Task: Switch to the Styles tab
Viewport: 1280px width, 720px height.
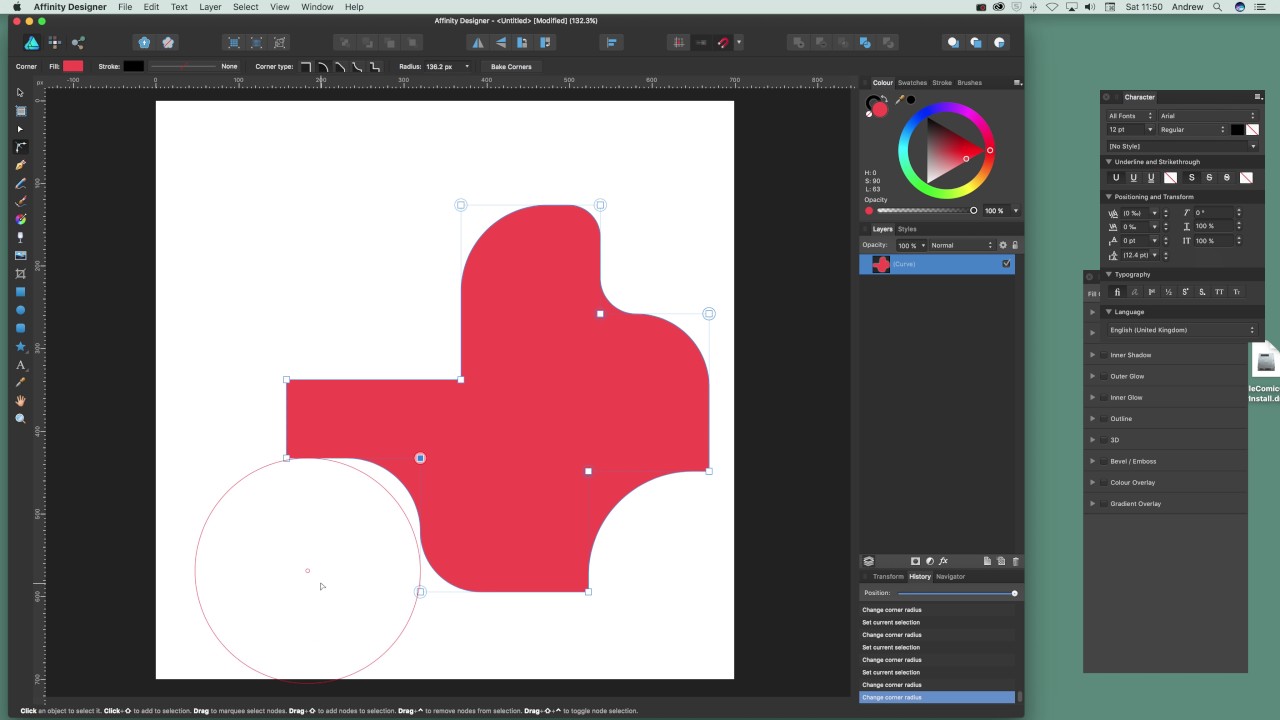Action: (907, 229)
